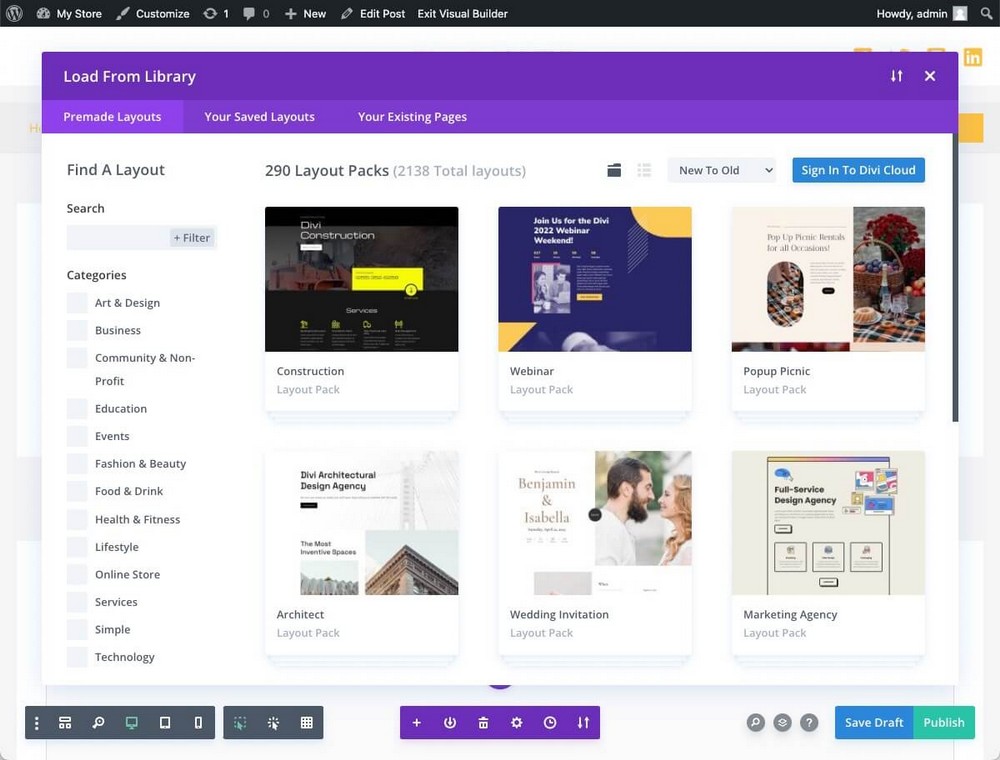Click the New content menu
1000x760 pixels.
tap(305, 13)
